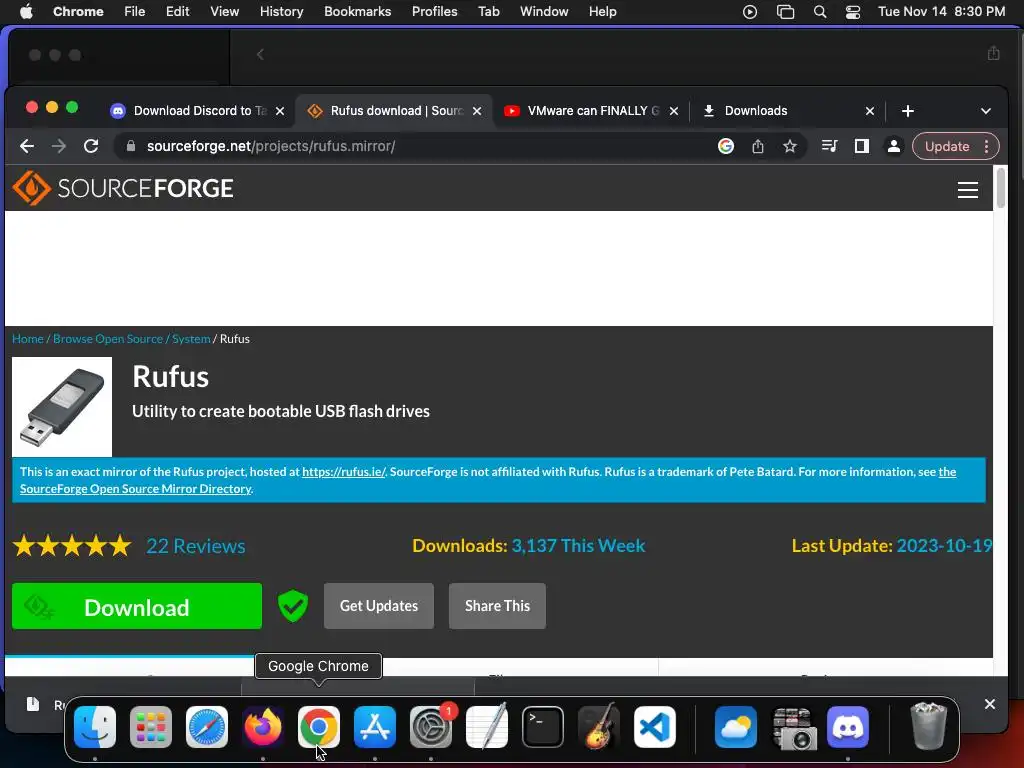1024x768 pixels.
Task: Click the Google Chrome Dock icon
Action: point(319,727)
